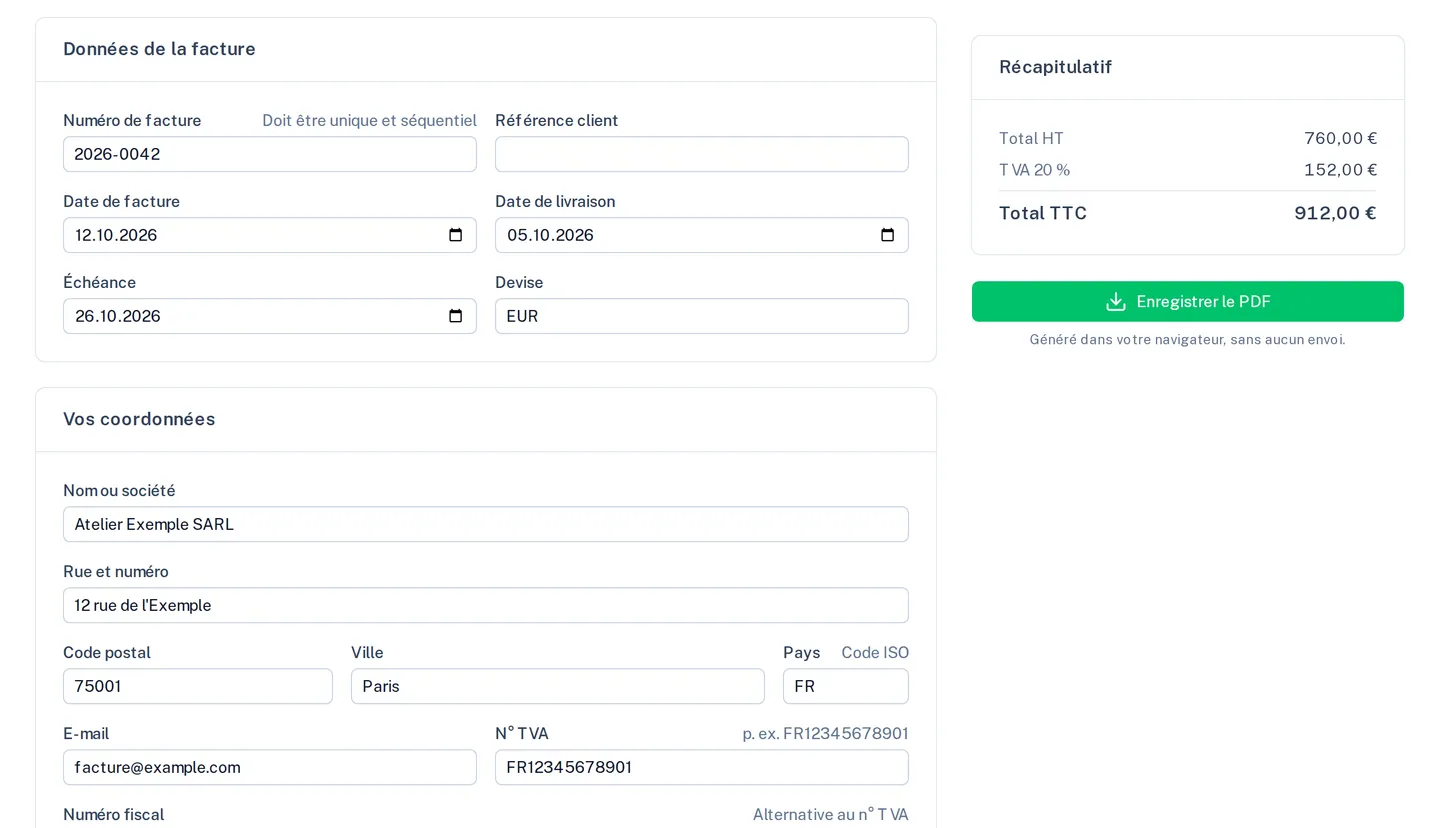Edit the Rue et numéro field
Viewport: 1440px width, 828px height.
click(486, 605)
